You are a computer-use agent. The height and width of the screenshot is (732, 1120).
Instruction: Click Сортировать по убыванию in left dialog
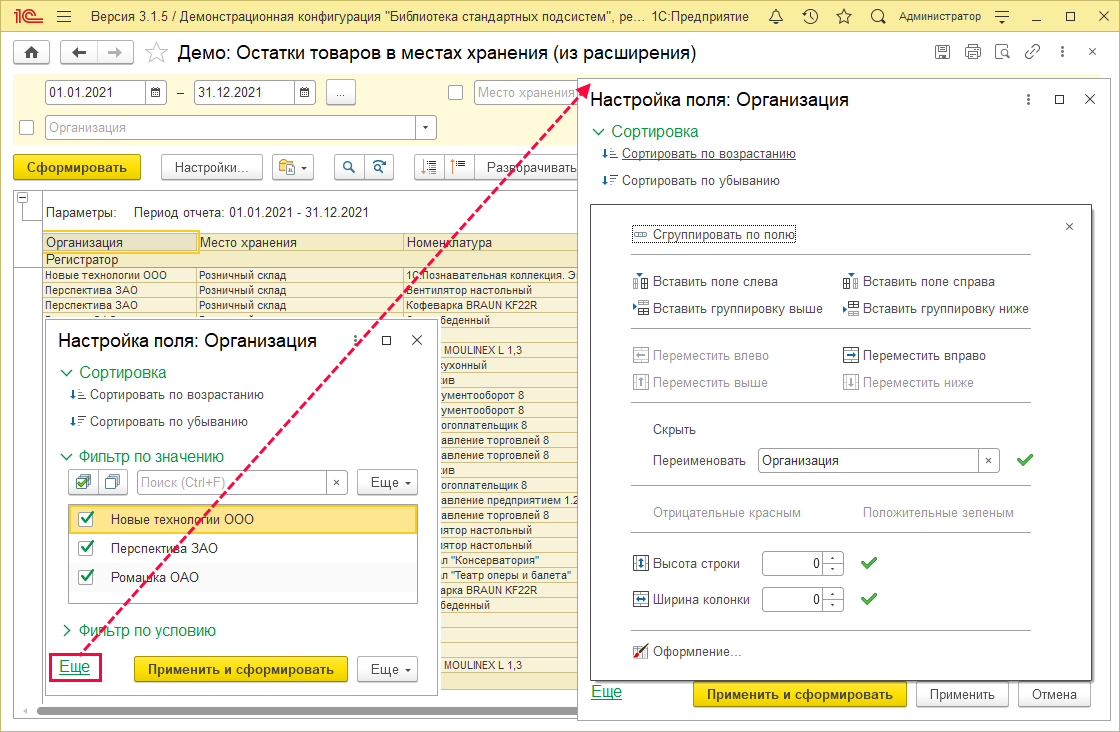tap(169, 422)
